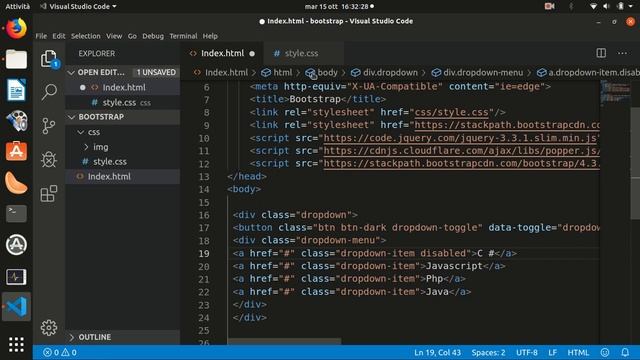Click the Attività activities button

[x=17, y=6]
